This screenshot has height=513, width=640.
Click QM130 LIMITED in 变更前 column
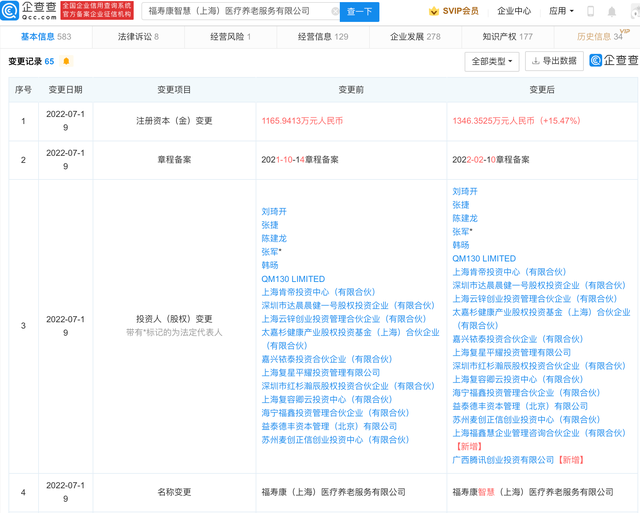click(292, 279)
